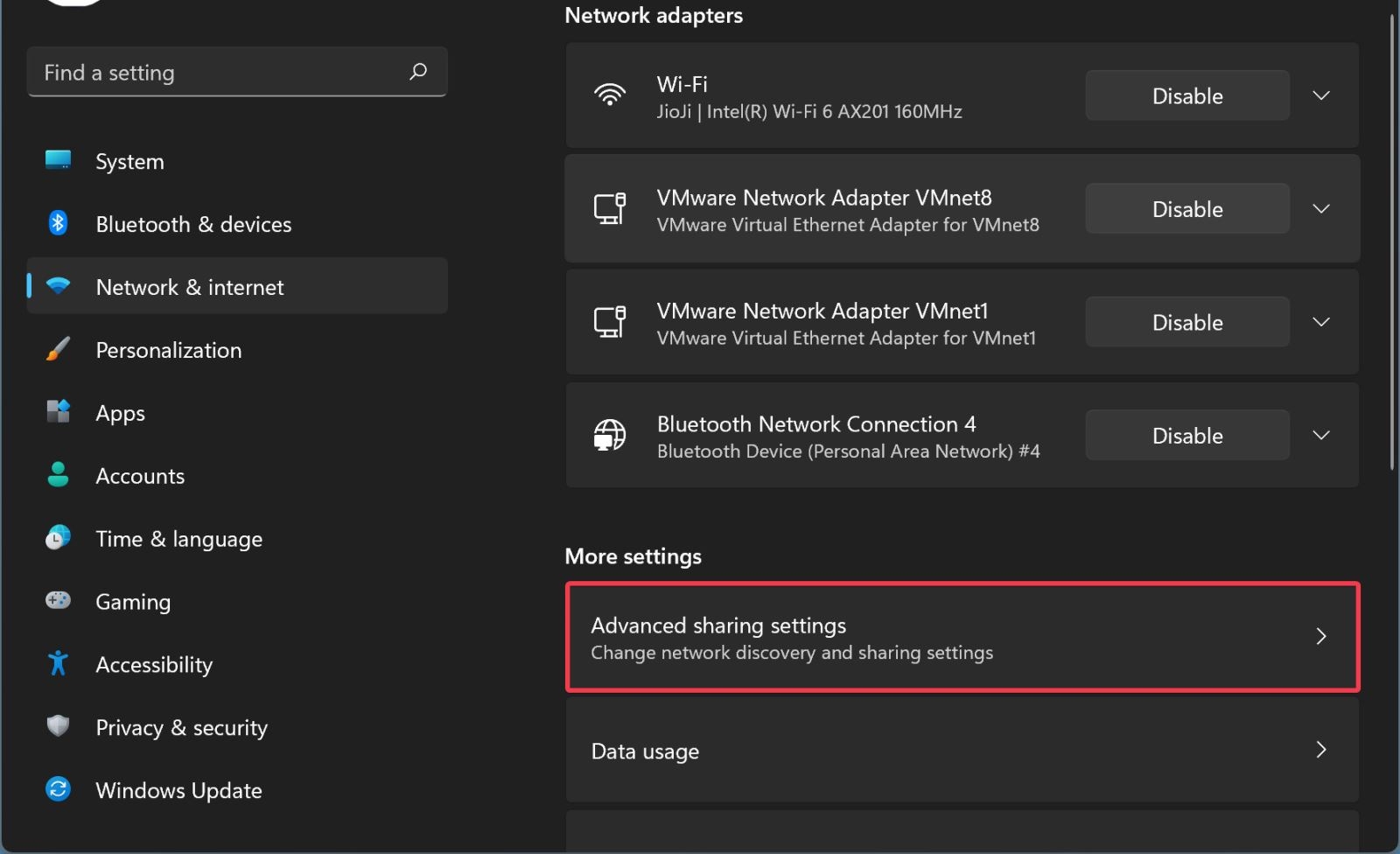Open Advanced sharing settings
This screenshot has height=854, width=1400.
pos(962,637)
